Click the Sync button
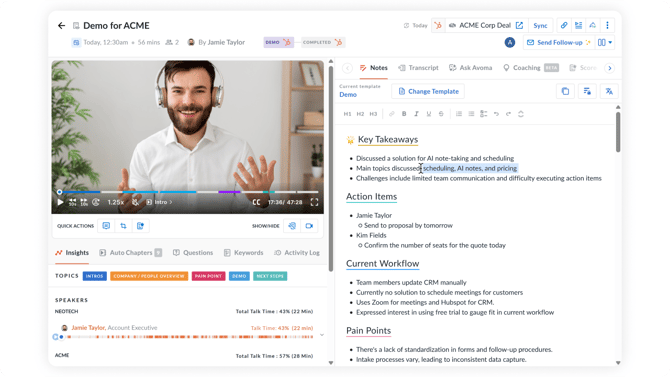 (x=540, y=26)
